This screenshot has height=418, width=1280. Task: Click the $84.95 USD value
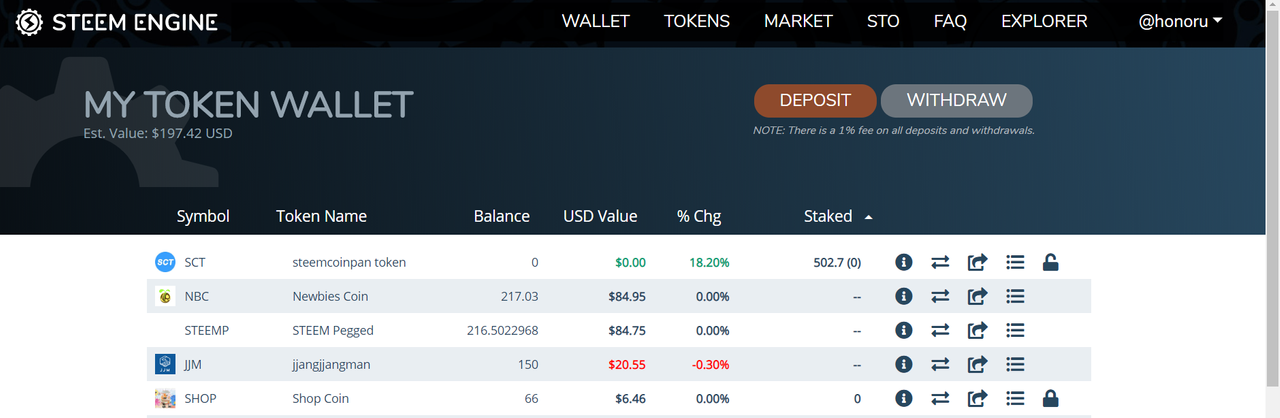coord(627,296)
